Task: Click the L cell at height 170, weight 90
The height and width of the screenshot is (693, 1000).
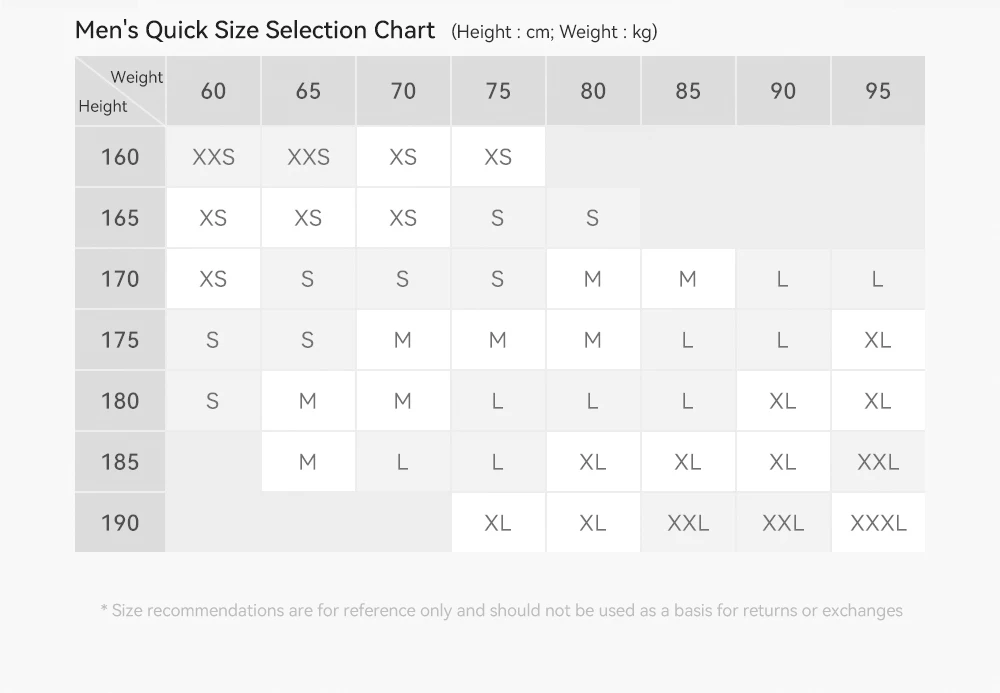Action: point(783,279)
